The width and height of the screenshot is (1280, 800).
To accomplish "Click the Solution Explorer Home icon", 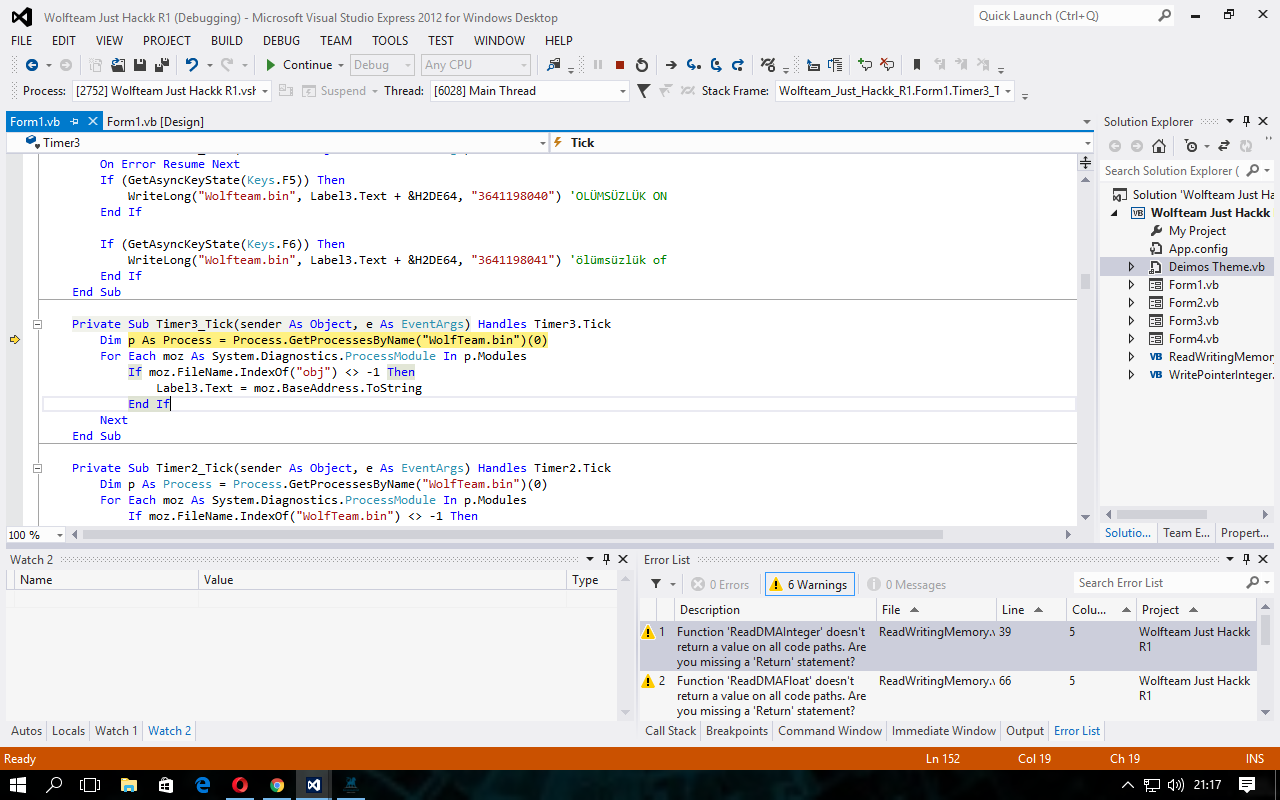I will pos(1158,146).
